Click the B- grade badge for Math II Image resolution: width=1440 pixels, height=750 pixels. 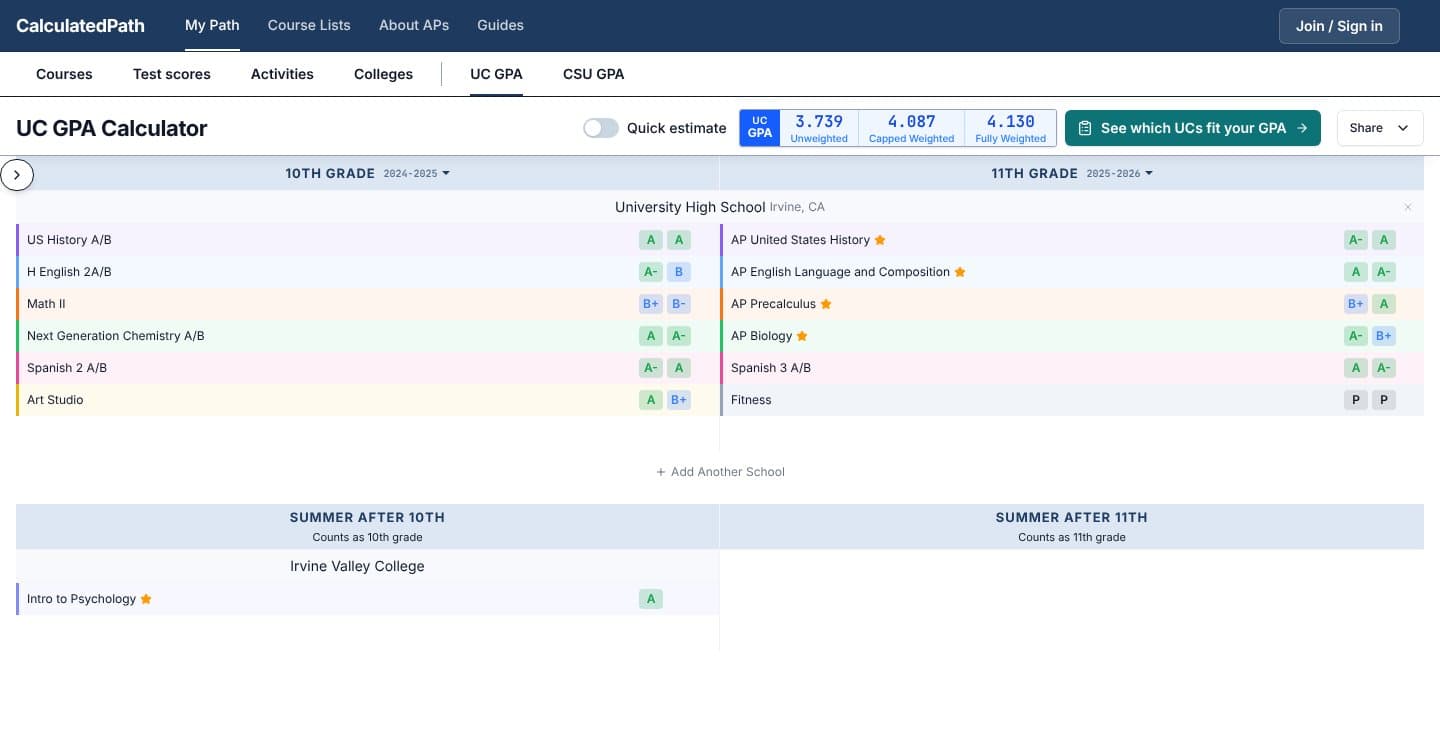click(679, 304)
